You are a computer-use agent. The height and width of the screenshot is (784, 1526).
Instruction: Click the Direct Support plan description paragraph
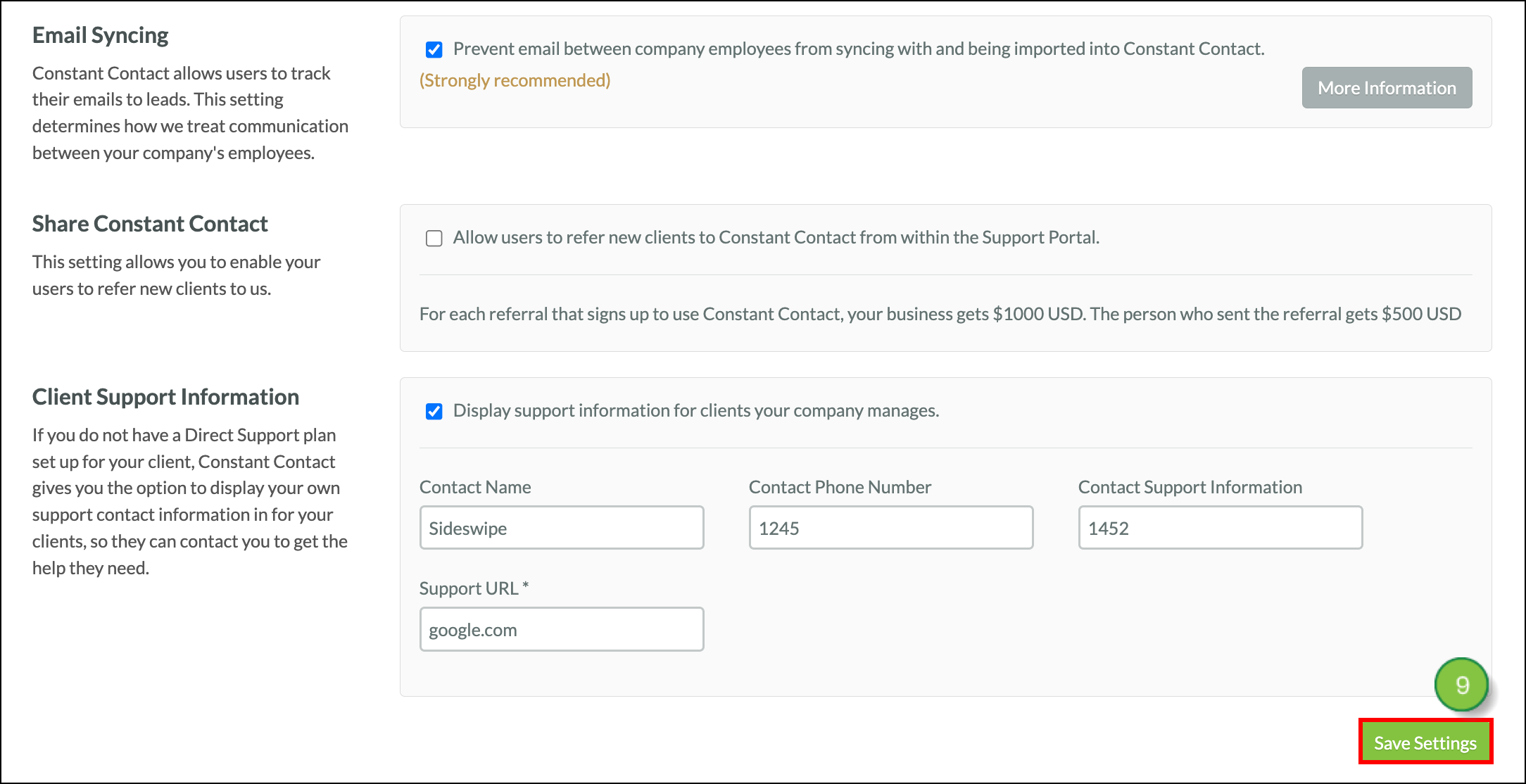coord(190,502)
